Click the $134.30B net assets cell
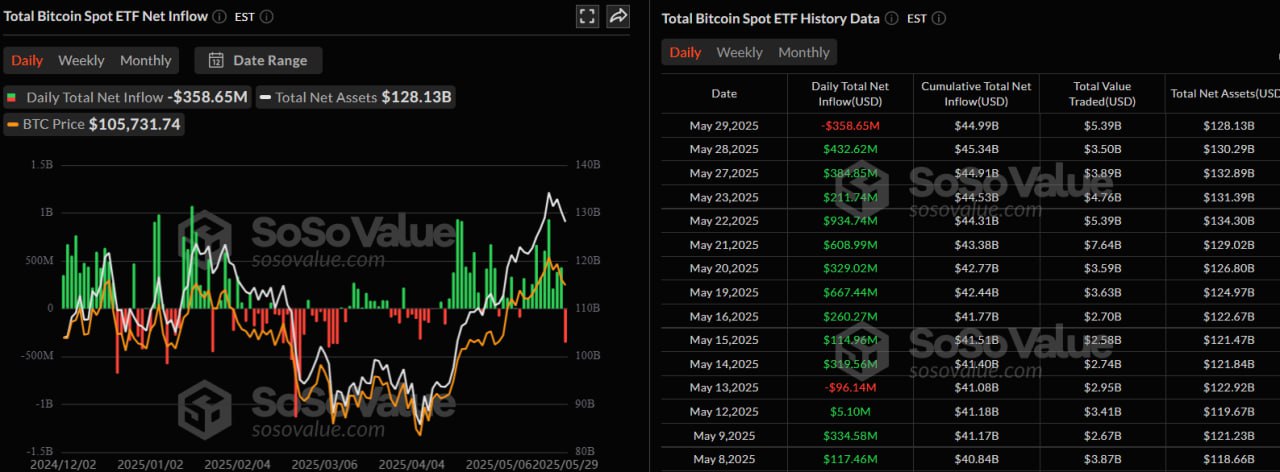 pyautogui.click(x=1229, y=221)
